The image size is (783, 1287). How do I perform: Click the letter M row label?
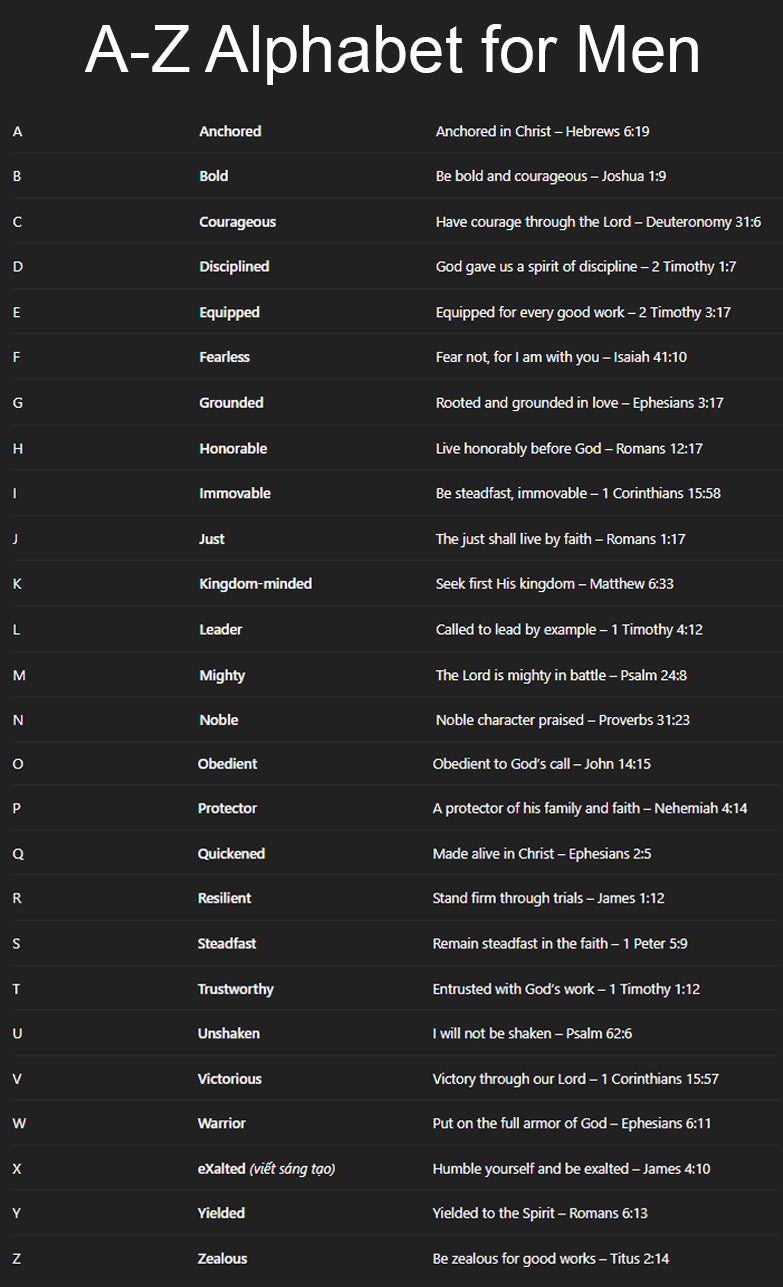(x=19, y=675)
